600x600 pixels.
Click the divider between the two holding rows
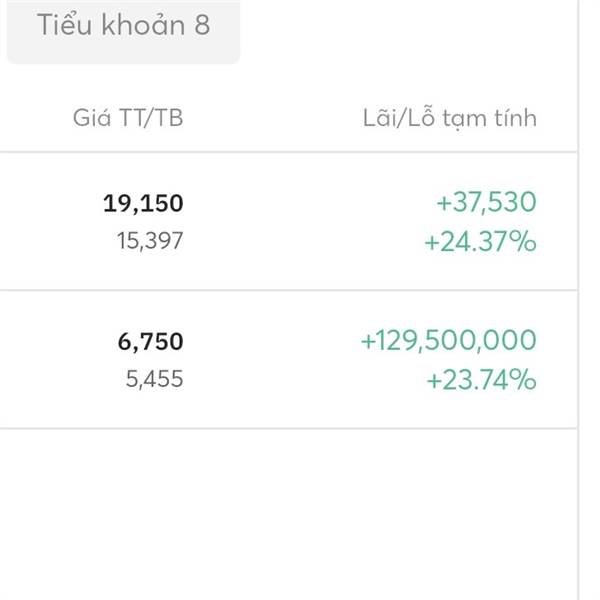click(289, 290)
